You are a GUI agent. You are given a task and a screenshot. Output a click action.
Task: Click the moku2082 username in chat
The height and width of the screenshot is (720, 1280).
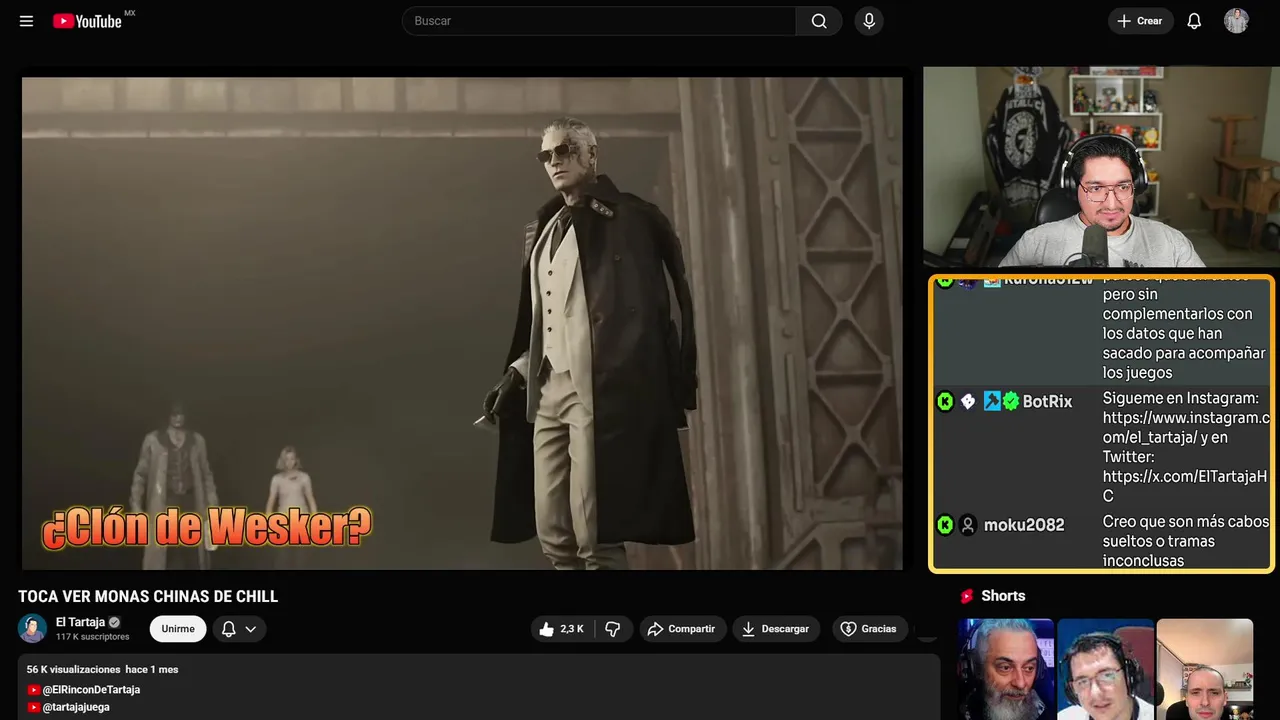[1024, 525]
